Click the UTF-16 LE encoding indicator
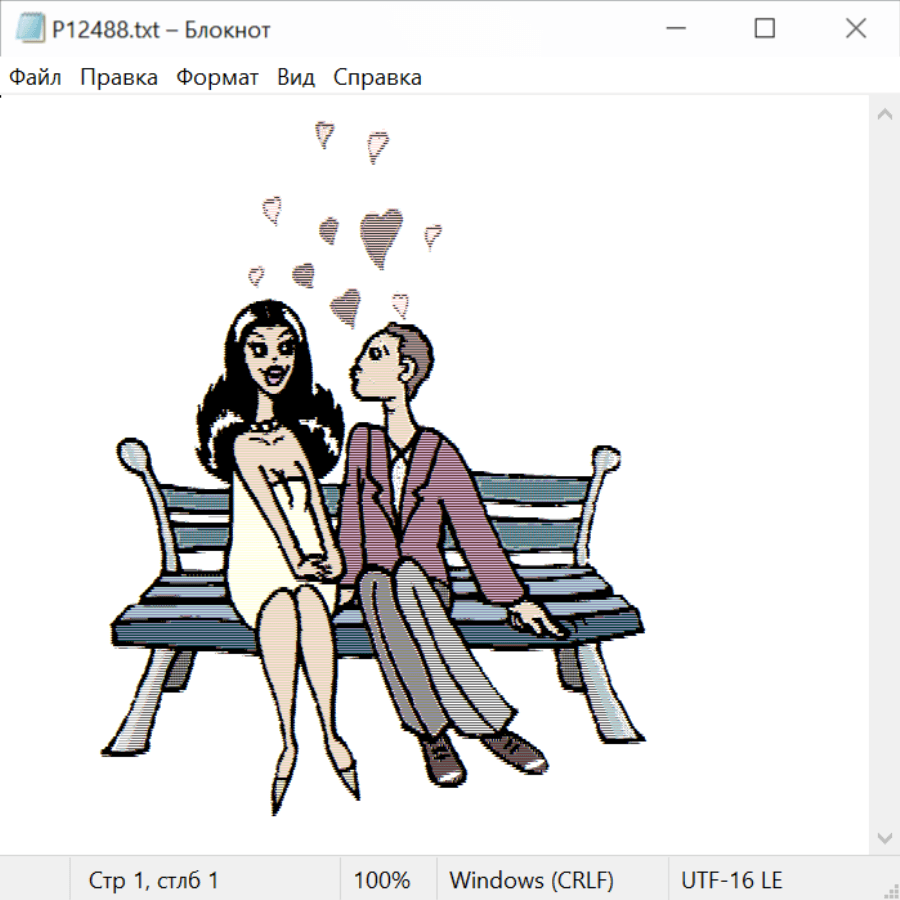The width and height of the screenshot is (900, 900). (x=731, y=880)
